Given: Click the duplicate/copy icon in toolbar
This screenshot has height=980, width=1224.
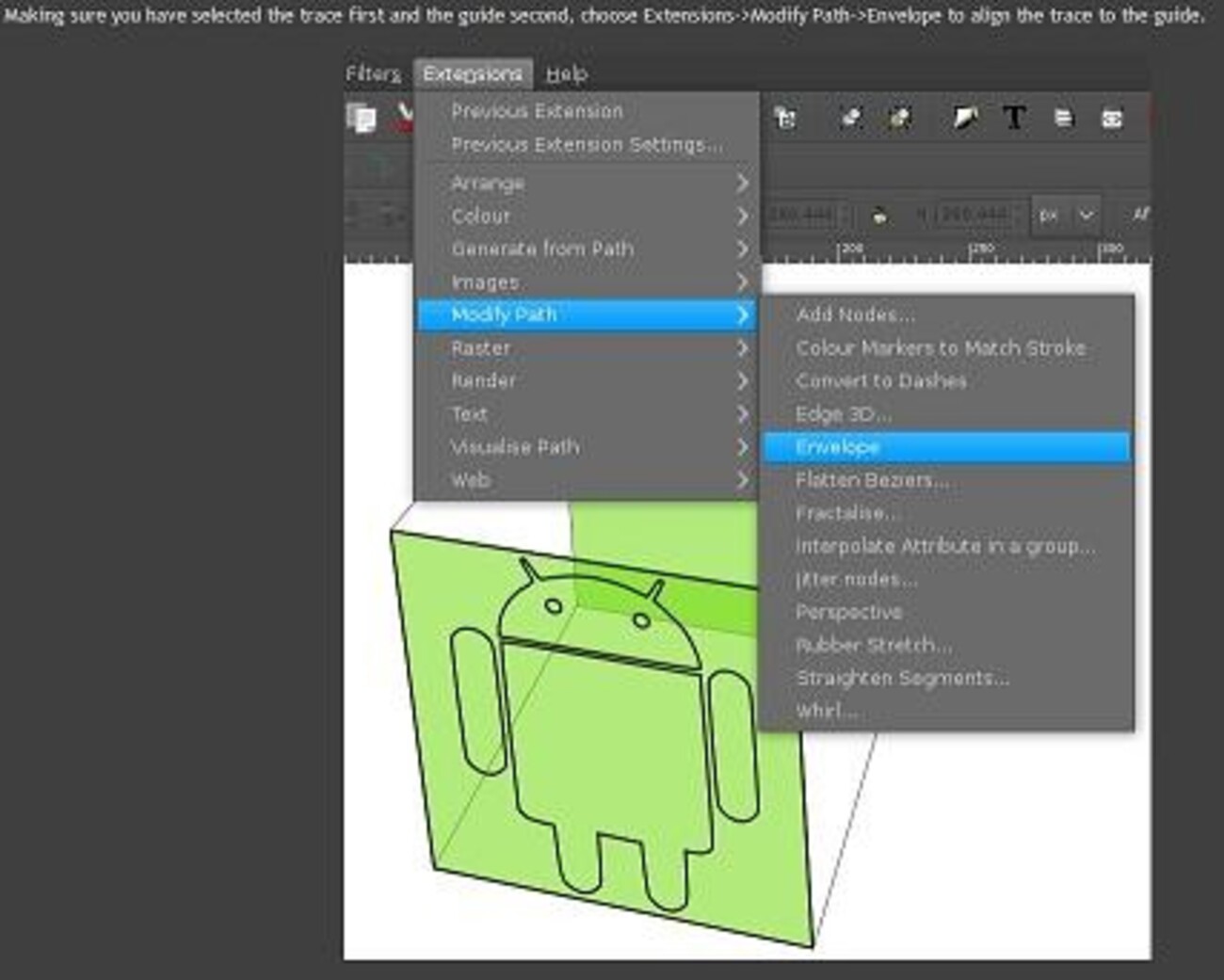Looking at the screenshot, I should pyautogui.click(x=362, y=118).
